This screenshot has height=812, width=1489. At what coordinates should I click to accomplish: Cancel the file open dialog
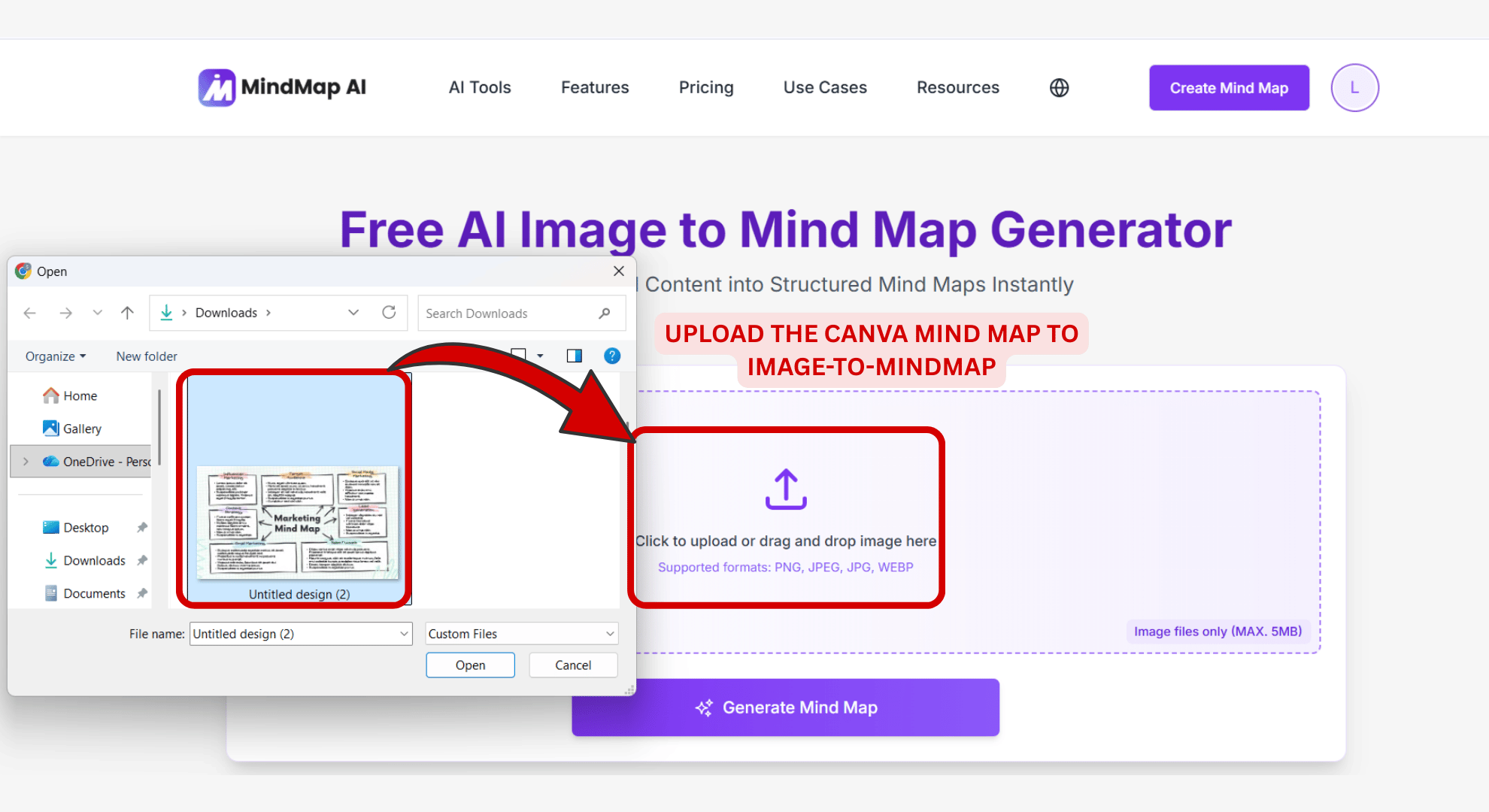point(572,665)
